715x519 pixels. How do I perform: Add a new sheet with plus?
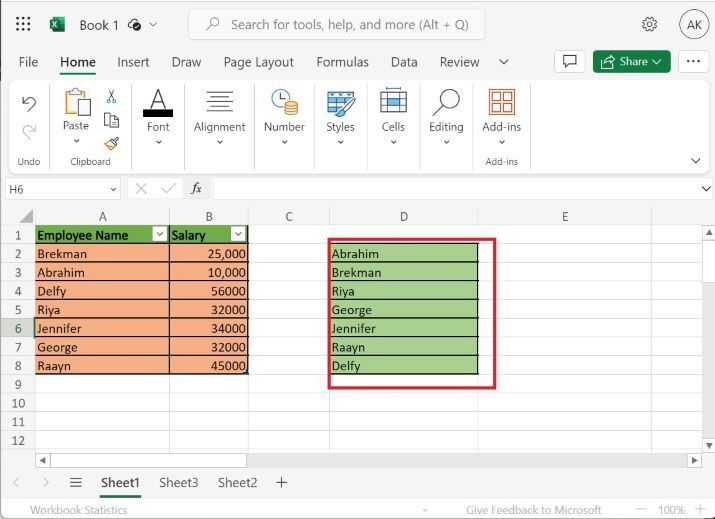(282, 483)
